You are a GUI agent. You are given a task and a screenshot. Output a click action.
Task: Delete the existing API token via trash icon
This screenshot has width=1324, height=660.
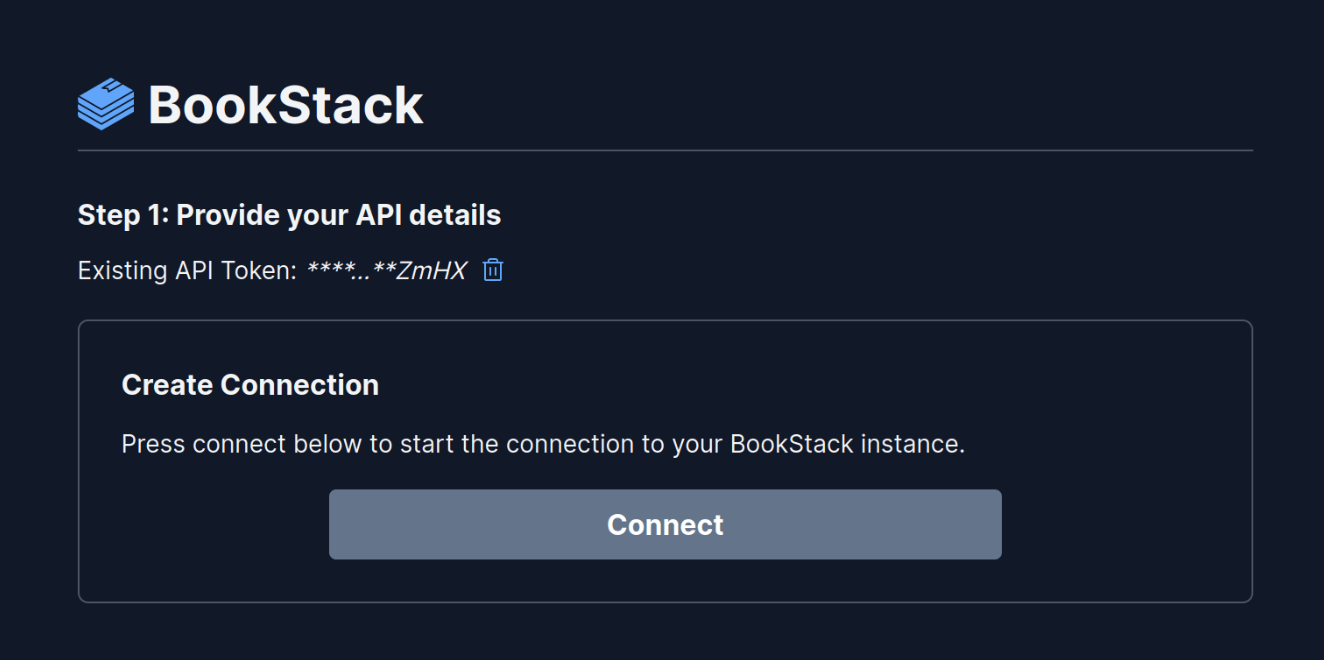pos(491,269)
